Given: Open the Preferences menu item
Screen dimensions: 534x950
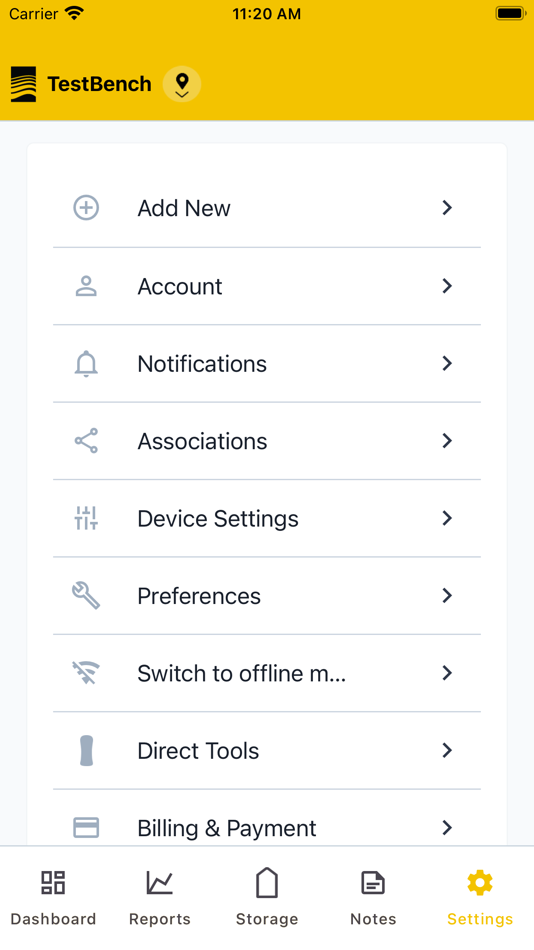Looking at the screenshot, I should 267,596.
